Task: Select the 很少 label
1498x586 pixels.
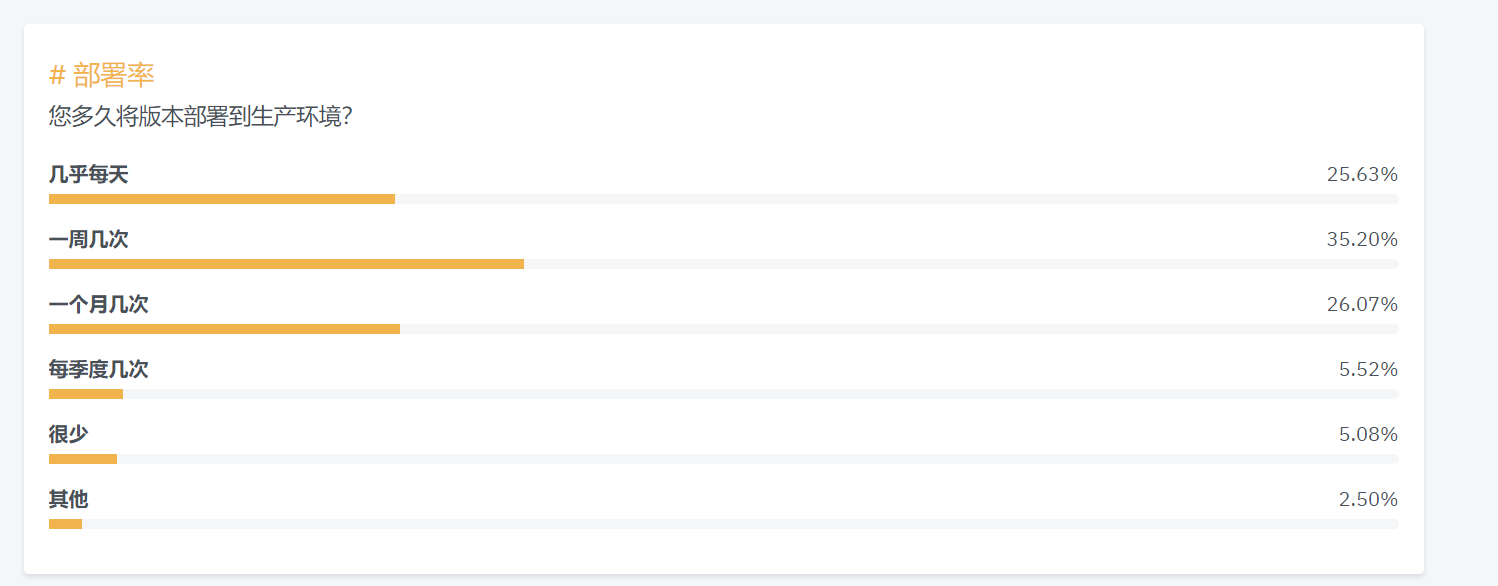Action: point(69,435)
